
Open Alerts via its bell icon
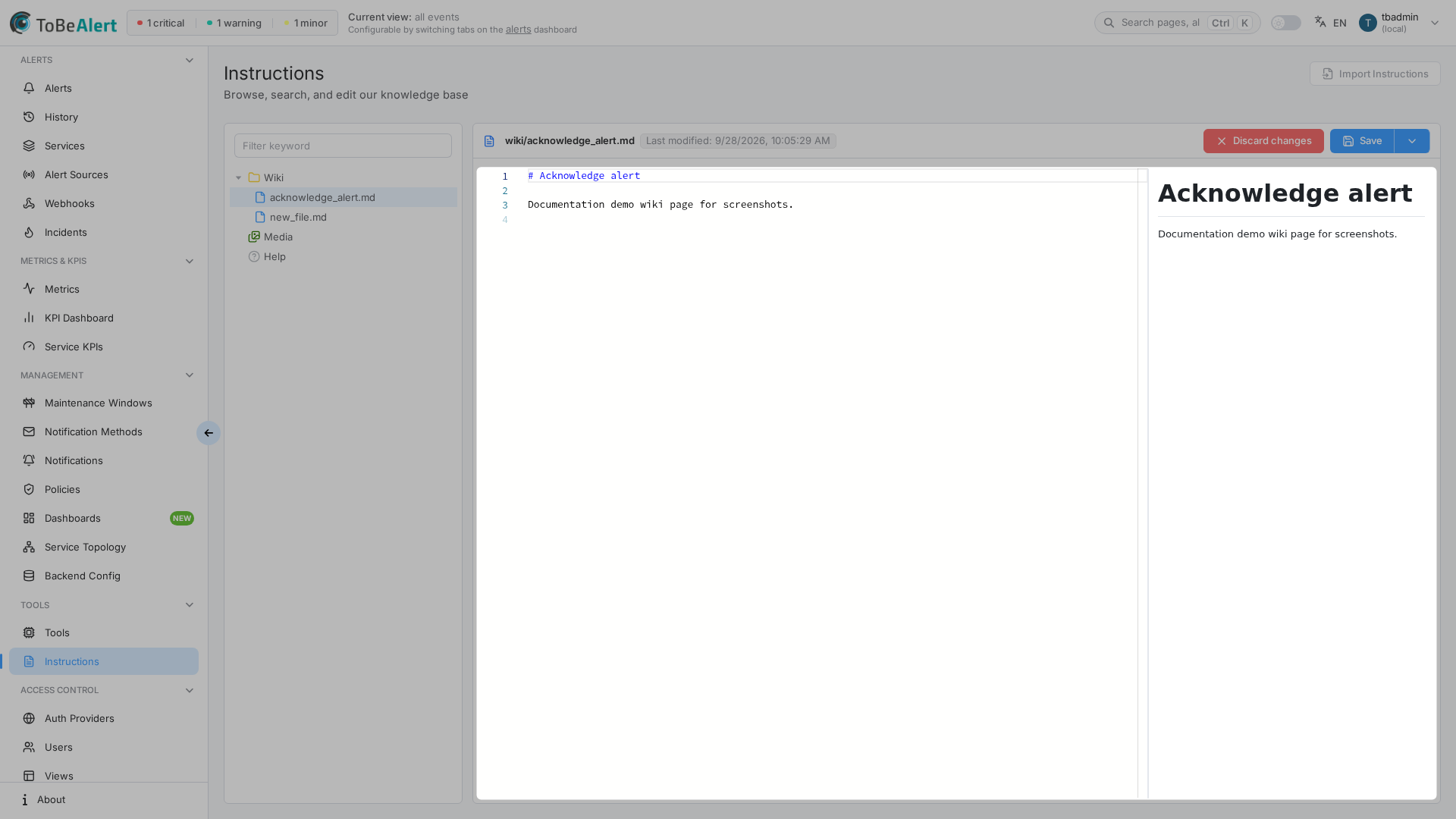(29, 88)
